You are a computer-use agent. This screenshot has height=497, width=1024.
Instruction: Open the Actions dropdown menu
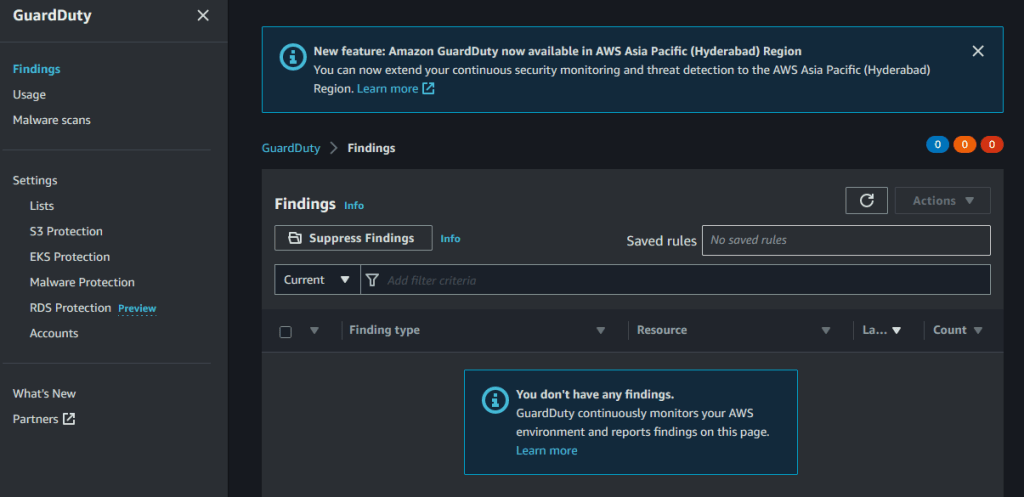(942, 201)
